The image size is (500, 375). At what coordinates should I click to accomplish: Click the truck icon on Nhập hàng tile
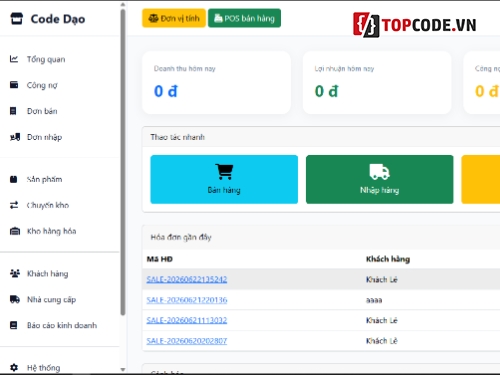tap(379, 172)
